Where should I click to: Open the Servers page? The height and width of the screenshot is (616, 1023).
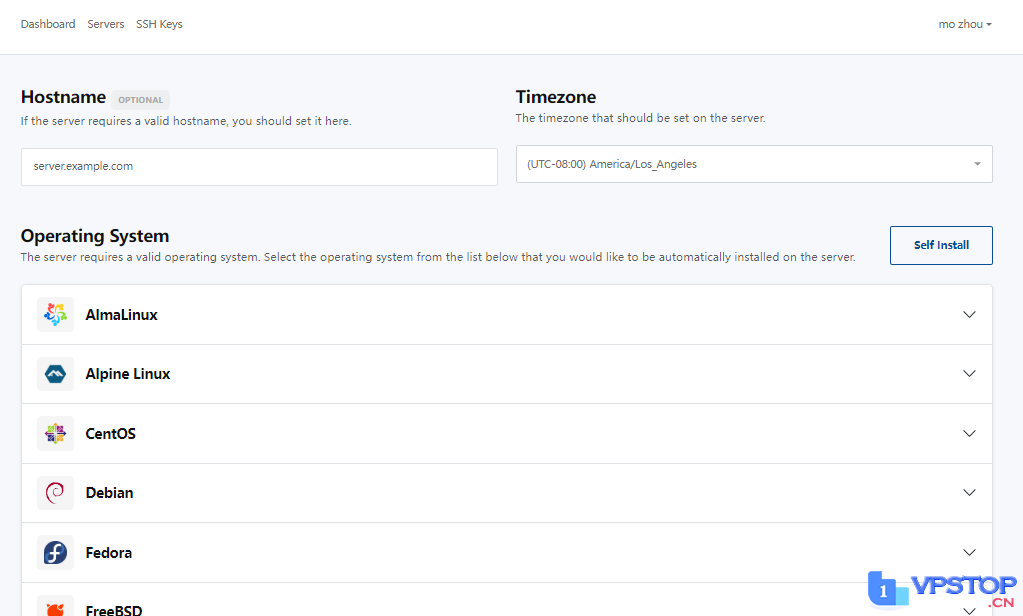tap(106, 24)
